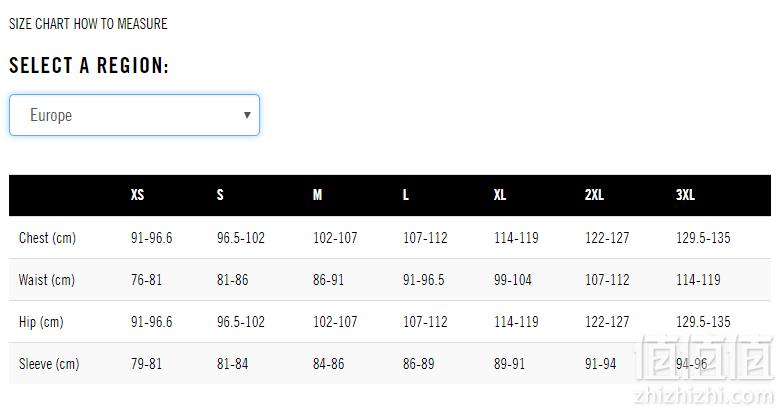Screen dimensions: 783x413
Task: Click the dropdown arrow beside Europe
Action: click(247, 115)
